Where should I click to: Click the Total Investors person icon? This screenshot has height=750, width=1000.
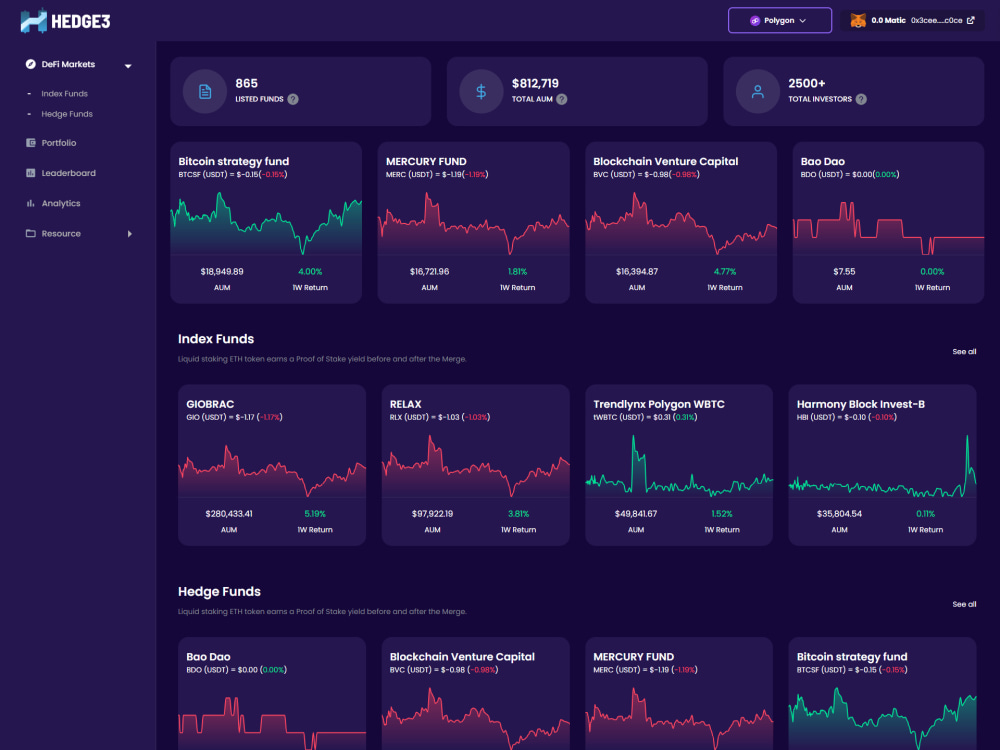[x=758, y=92]
